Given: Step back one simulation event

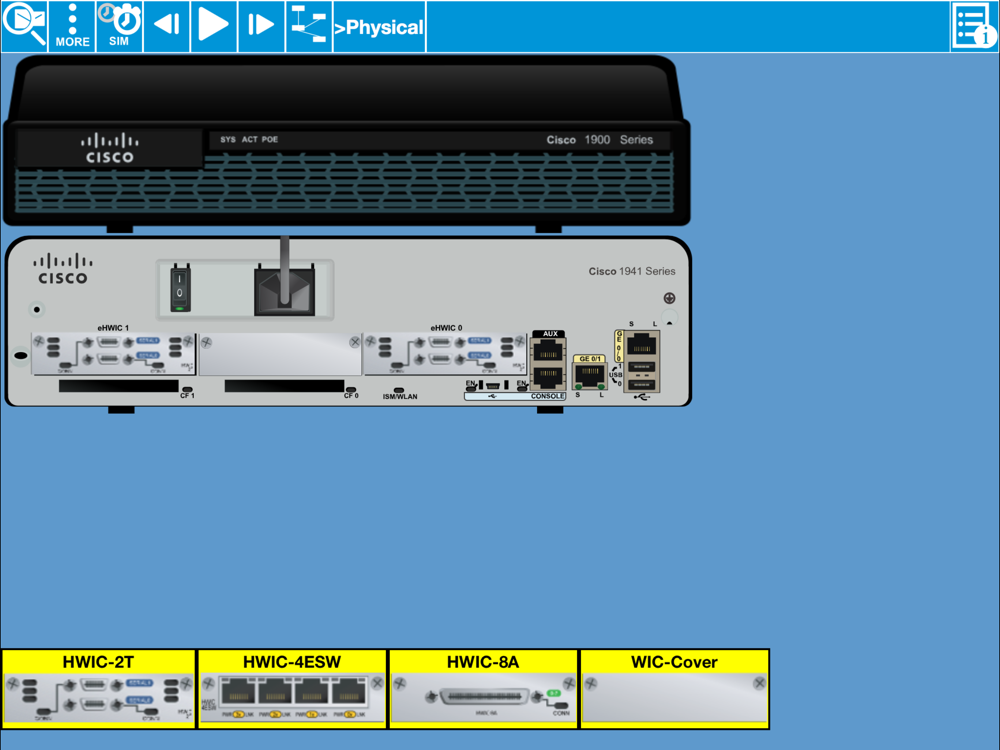Looking at the screenshot, I should coord(166,26).
